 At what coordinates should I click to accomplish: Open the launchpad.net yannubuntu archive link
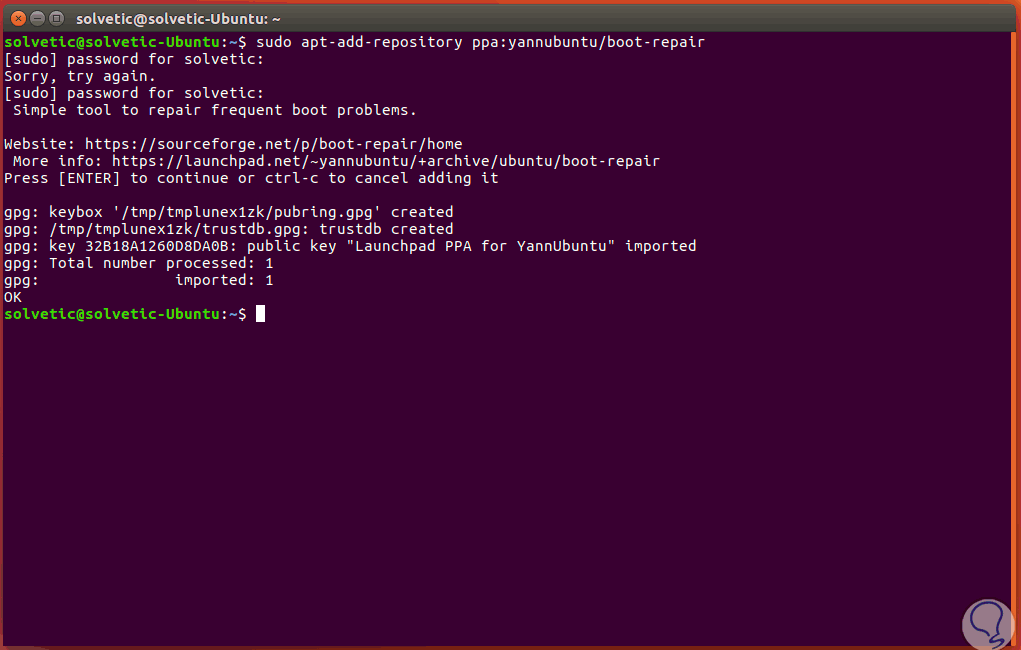pos(385,161)
